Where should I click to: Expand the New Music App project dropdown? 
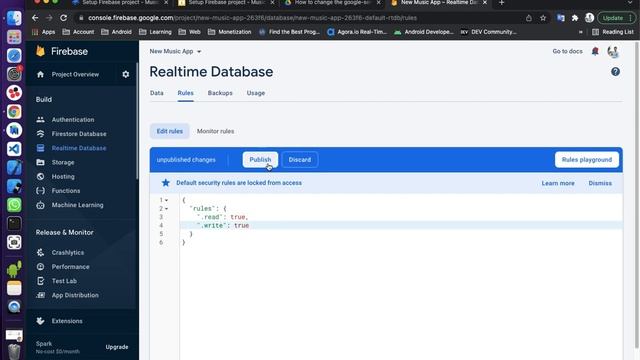click(176, 51)
